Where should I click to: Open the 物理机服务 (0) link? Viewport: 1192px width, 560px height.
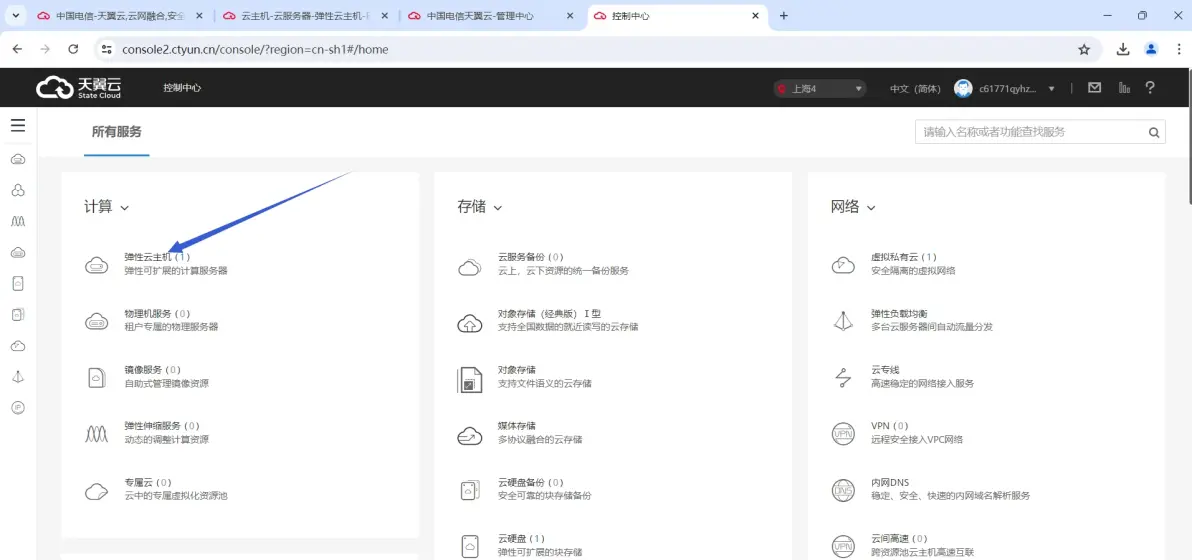pyautogui.click(x=157, y=313)
